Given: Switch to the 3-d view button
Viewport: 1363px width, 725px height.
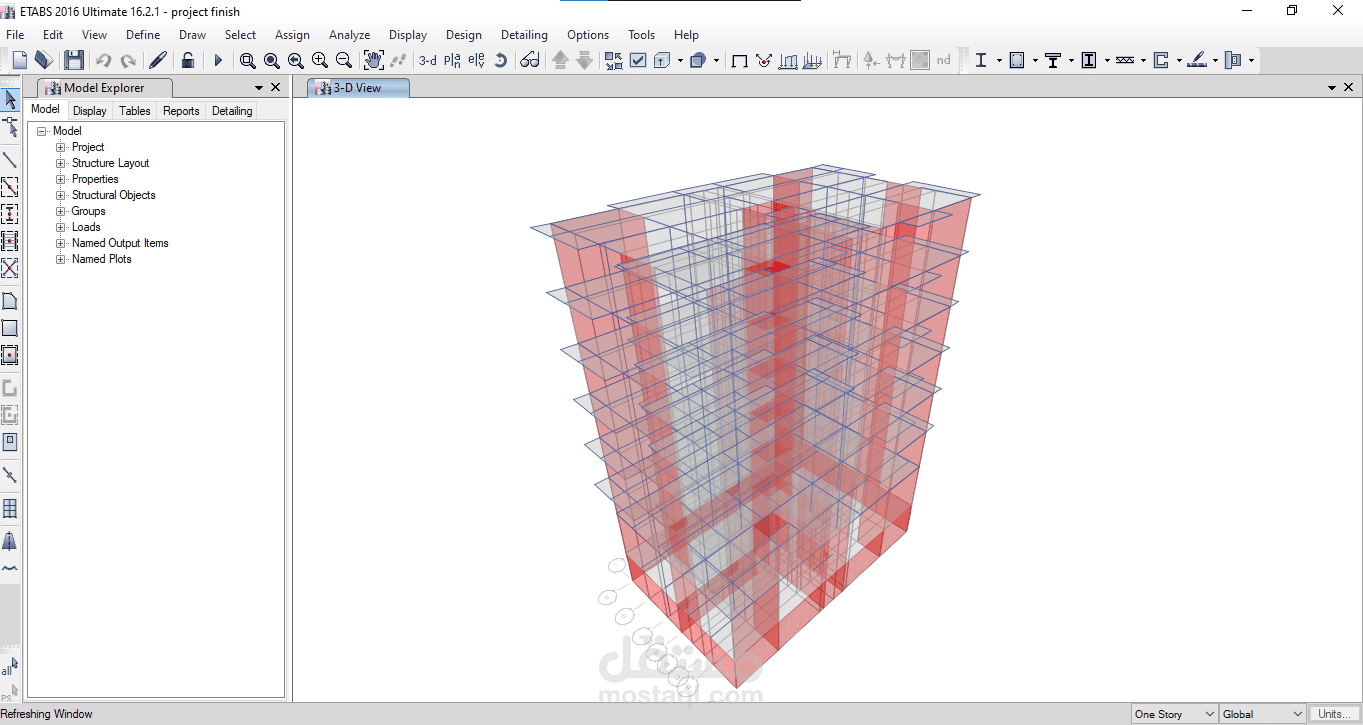Looking at the screenshot, I should tap(427, 60).
